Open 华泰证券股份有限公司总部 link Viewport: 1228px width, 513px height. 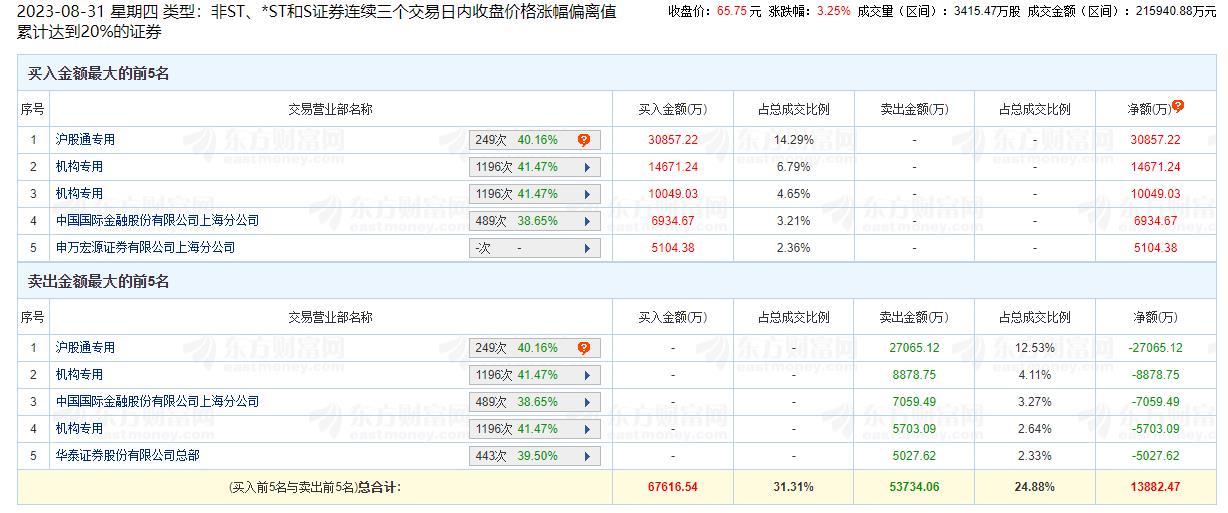127,455
